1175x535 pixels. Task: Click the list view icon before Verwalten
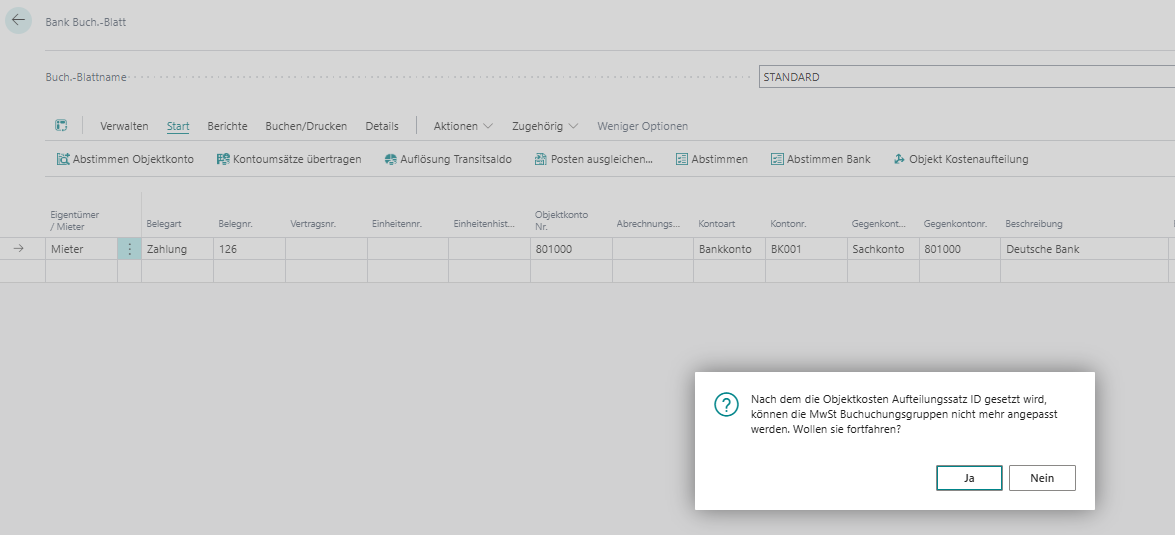[x=61, y=126]
